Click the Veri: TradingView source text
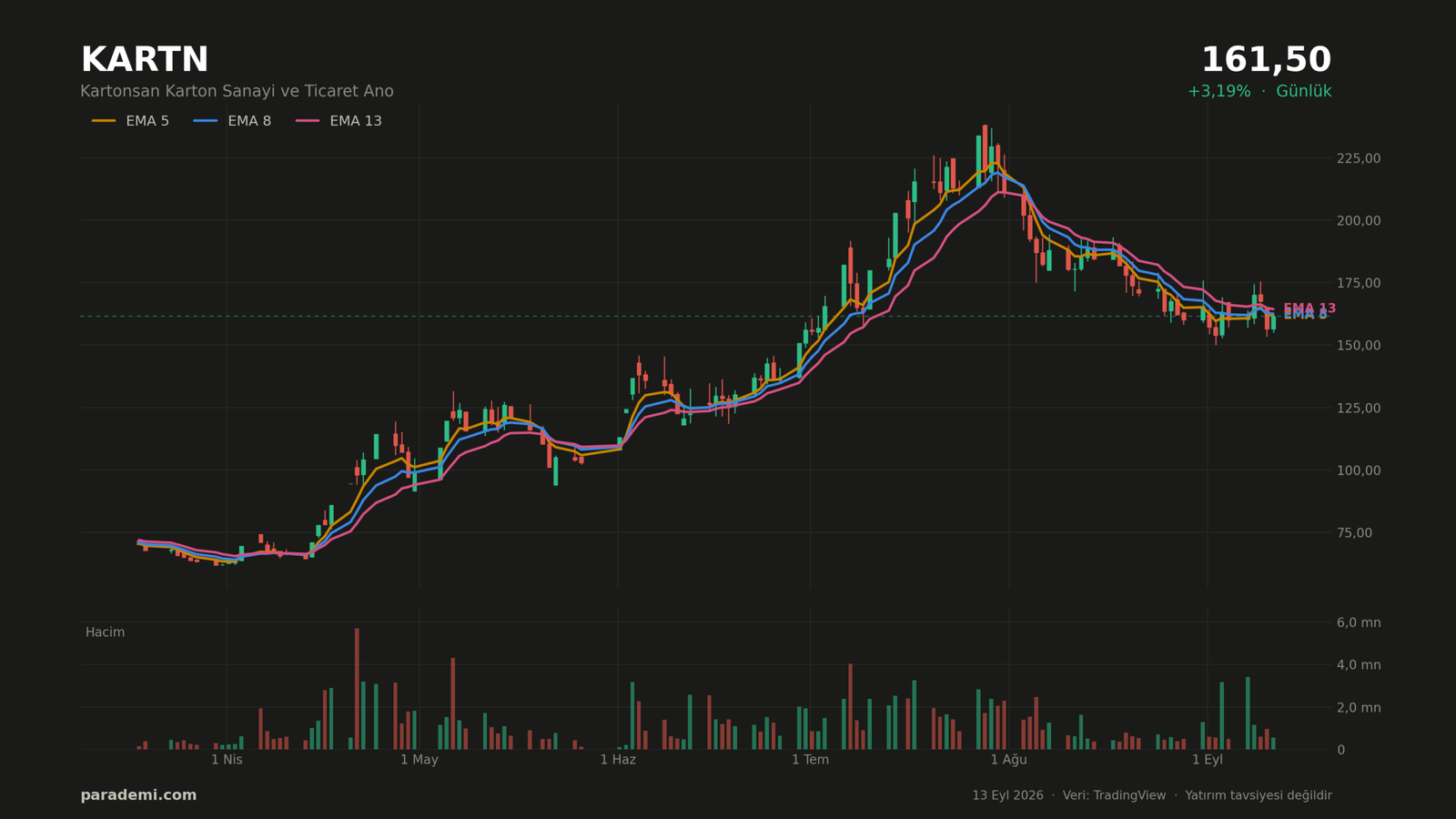Viewport: 1456px width, 819px height. (1114, 795)
